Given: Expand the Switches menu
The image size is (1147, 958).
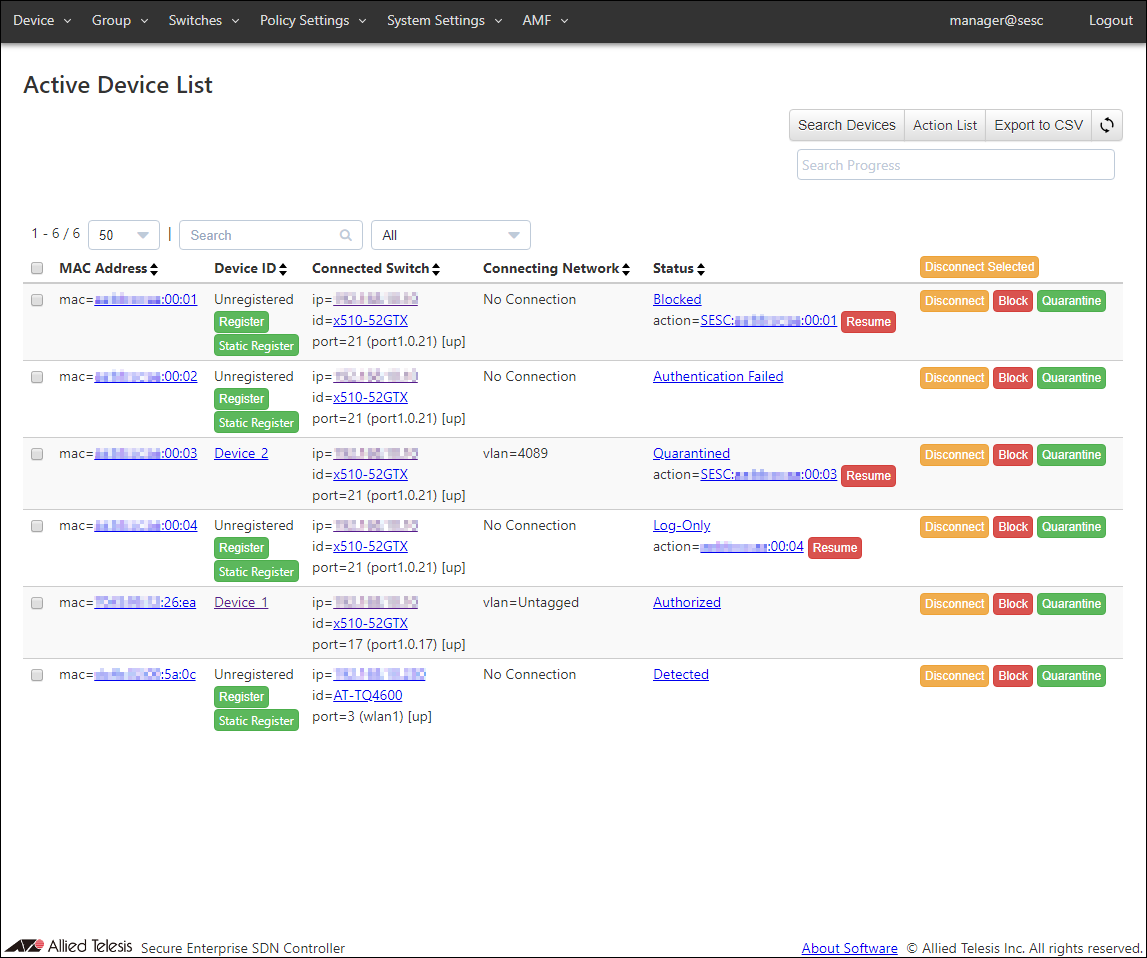Looking at the screenshot, I should [203, 20].
